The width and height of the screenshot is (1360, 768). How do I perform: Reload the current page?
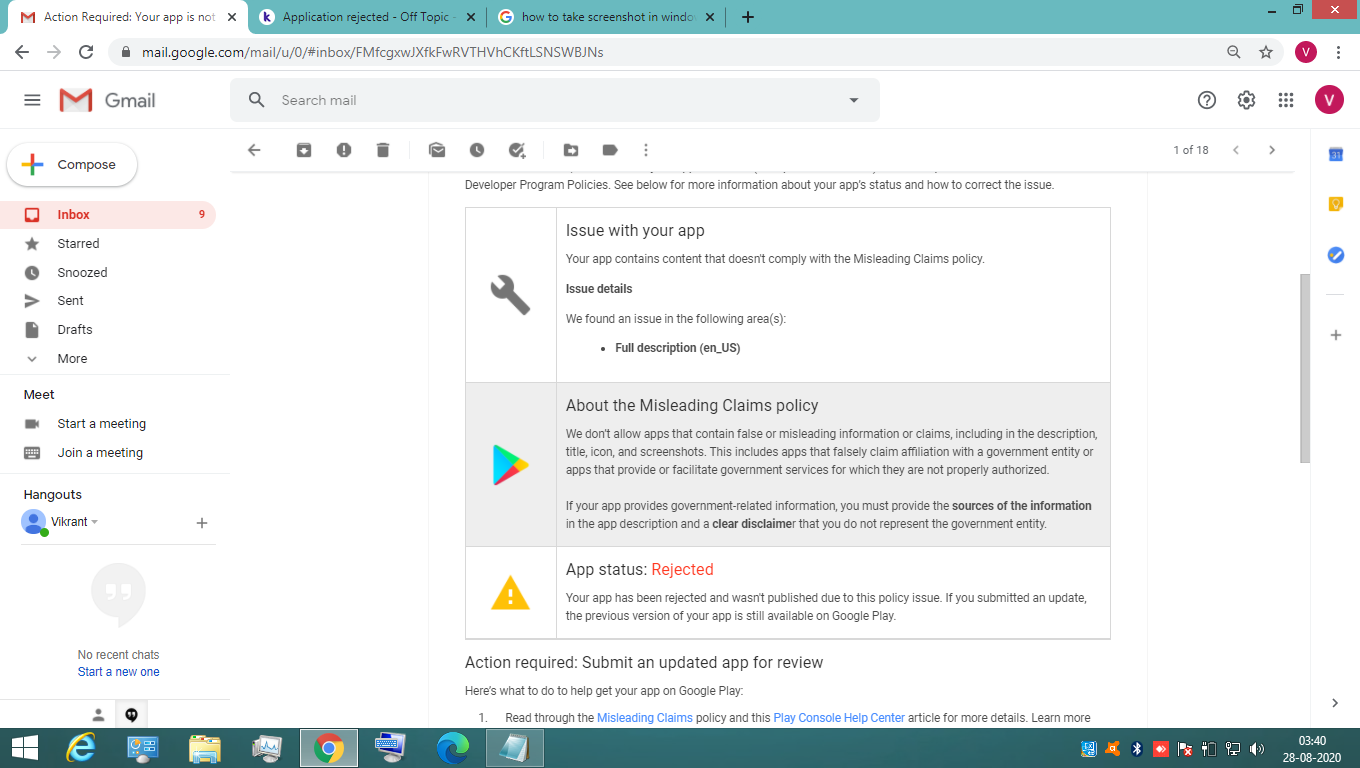tap(86, 52)
